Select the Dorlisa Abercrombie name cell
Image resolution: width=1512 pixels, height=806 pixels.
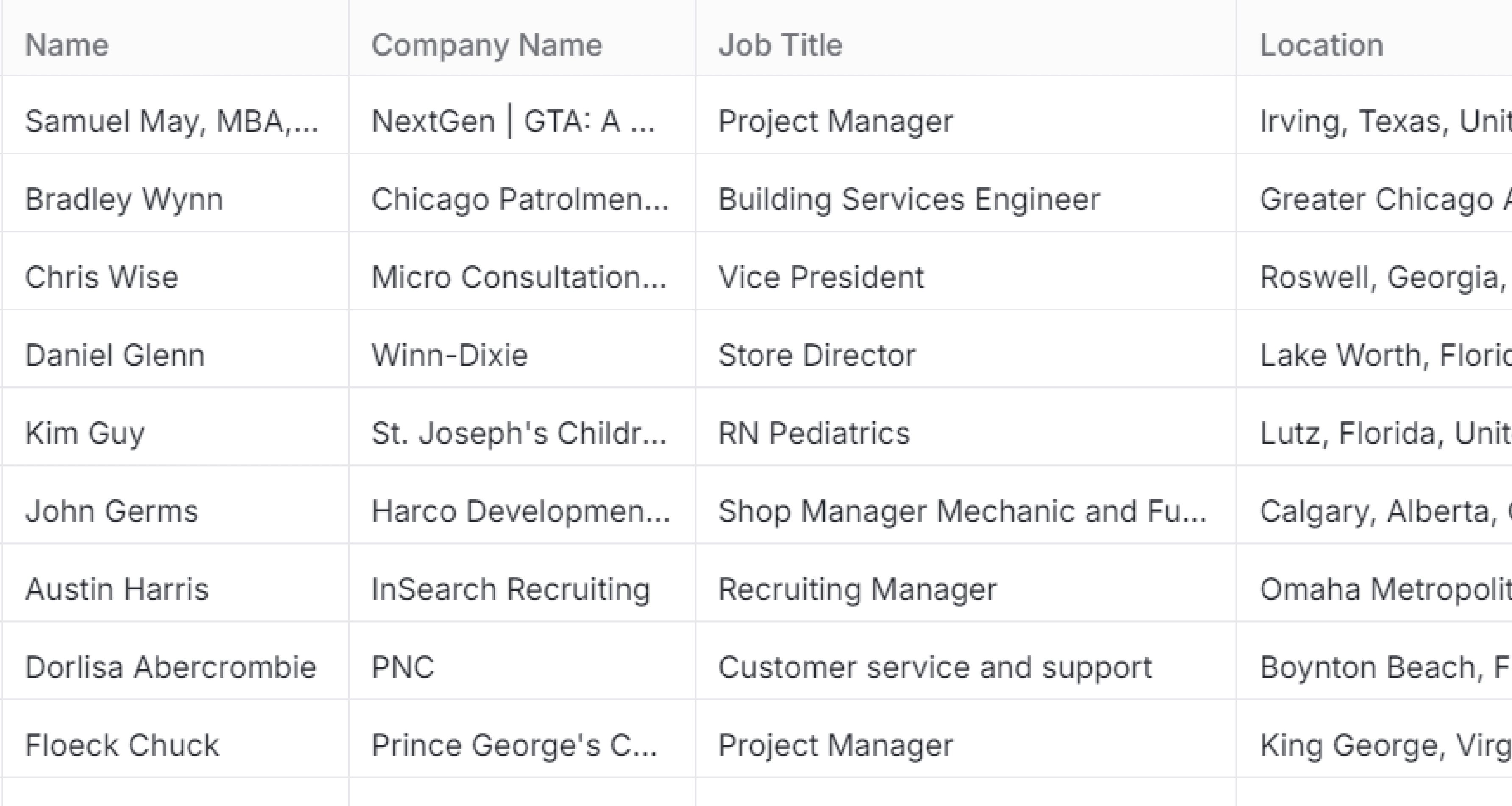[171, 667]
